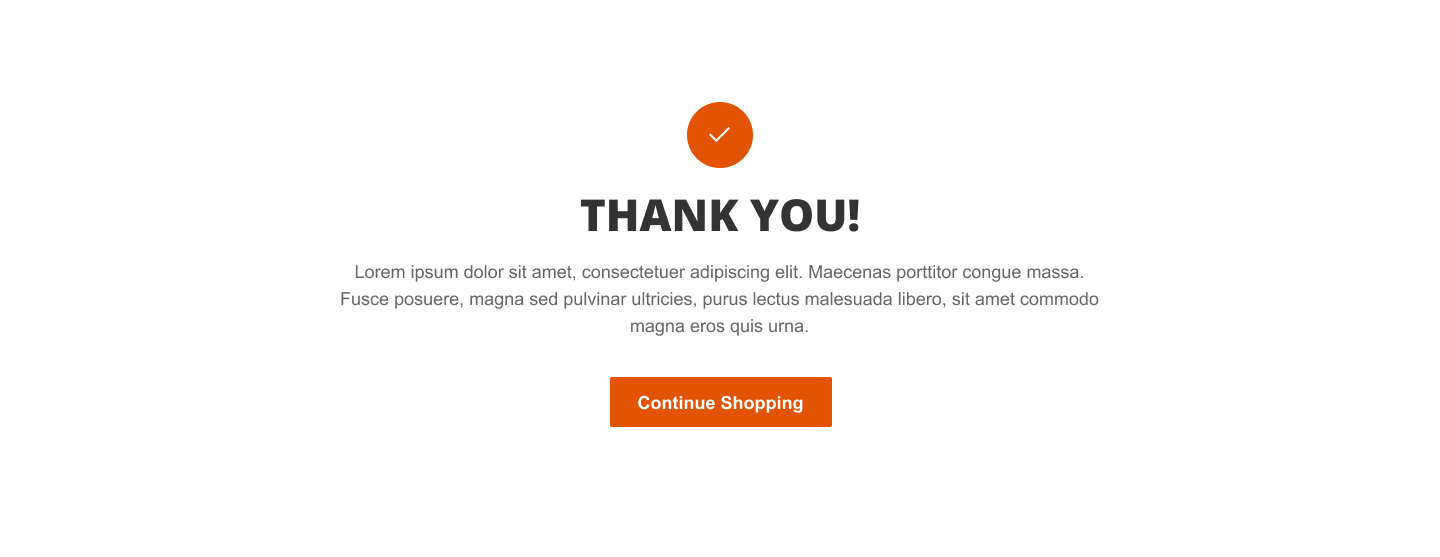
Task: Click the line "magna eros quis urna."
Action: click(719, 326)
